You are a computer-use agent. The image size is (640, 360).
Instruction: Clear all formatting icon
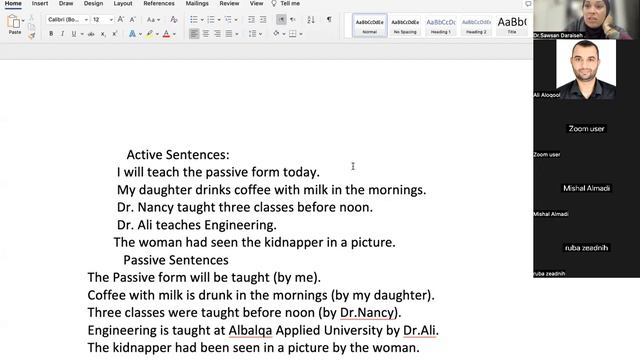point(174,20)
